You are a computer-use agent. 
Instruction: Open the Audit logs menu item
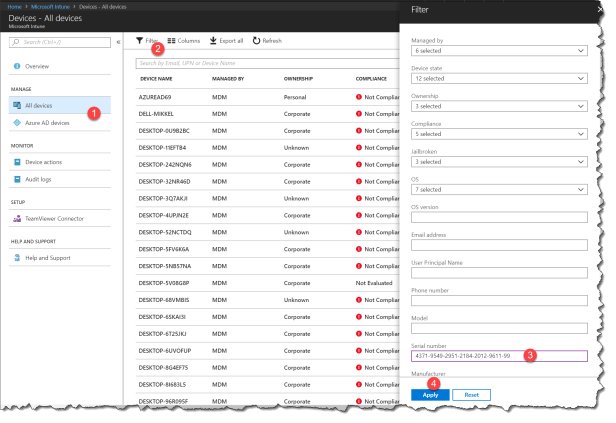[x=60, y=179]
